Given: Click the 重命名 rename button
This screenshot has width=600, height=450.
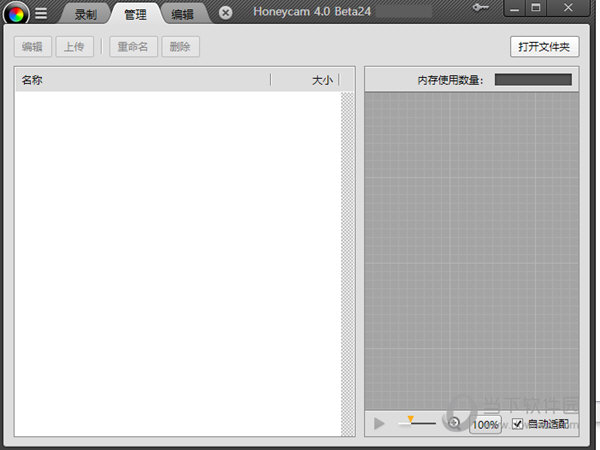Looking at the screenshot, I should click(133, 47).
